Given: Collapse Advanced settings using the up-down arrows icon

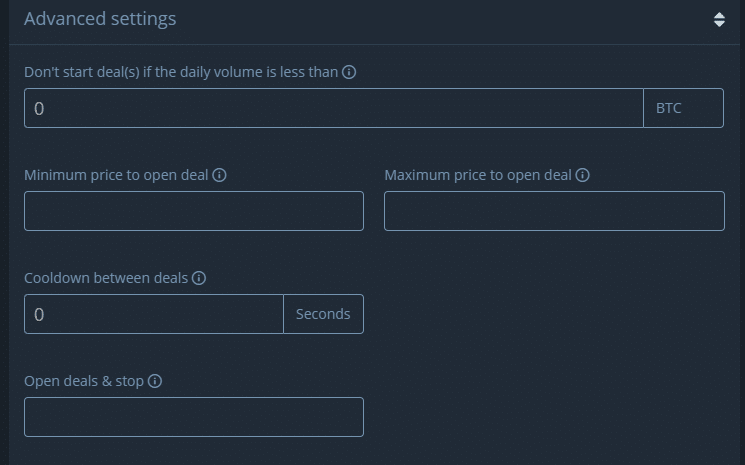Looking at the screenshot, I should (719, 19).
